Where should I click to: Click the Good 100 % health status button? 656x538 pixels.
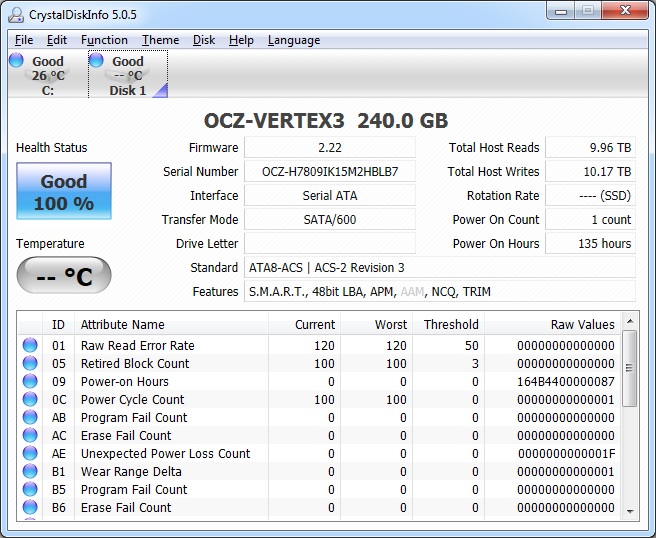64,191
